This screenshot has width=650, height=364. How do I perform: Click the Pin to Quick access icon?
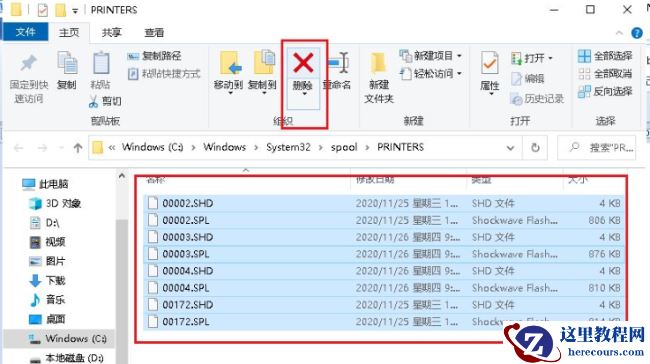(28, 63)
